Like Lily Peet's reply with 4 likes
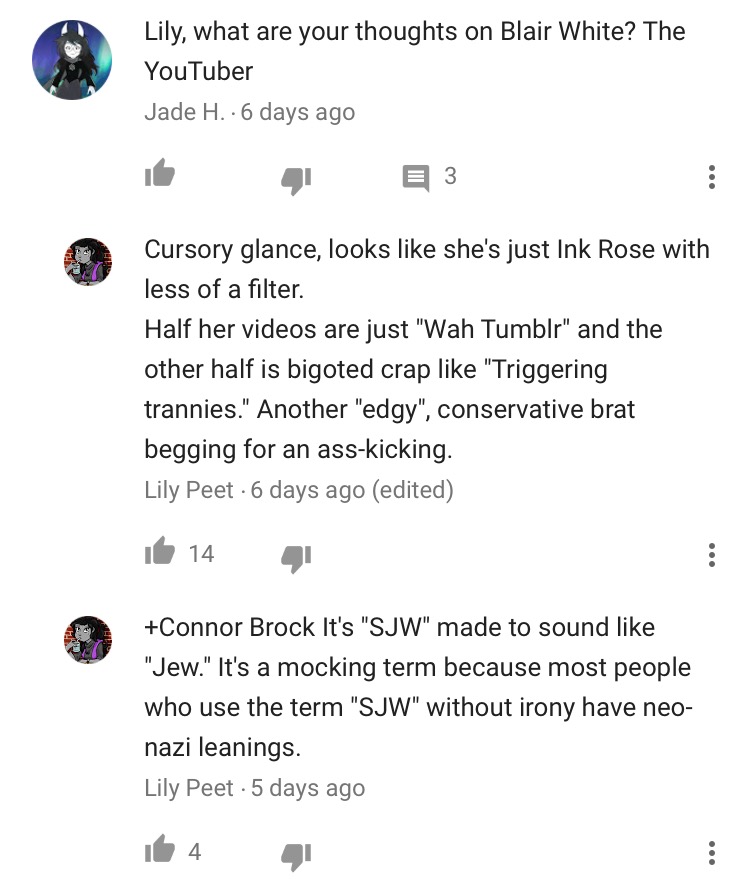This screenshot has width=750, height=896. click(159, 849)
